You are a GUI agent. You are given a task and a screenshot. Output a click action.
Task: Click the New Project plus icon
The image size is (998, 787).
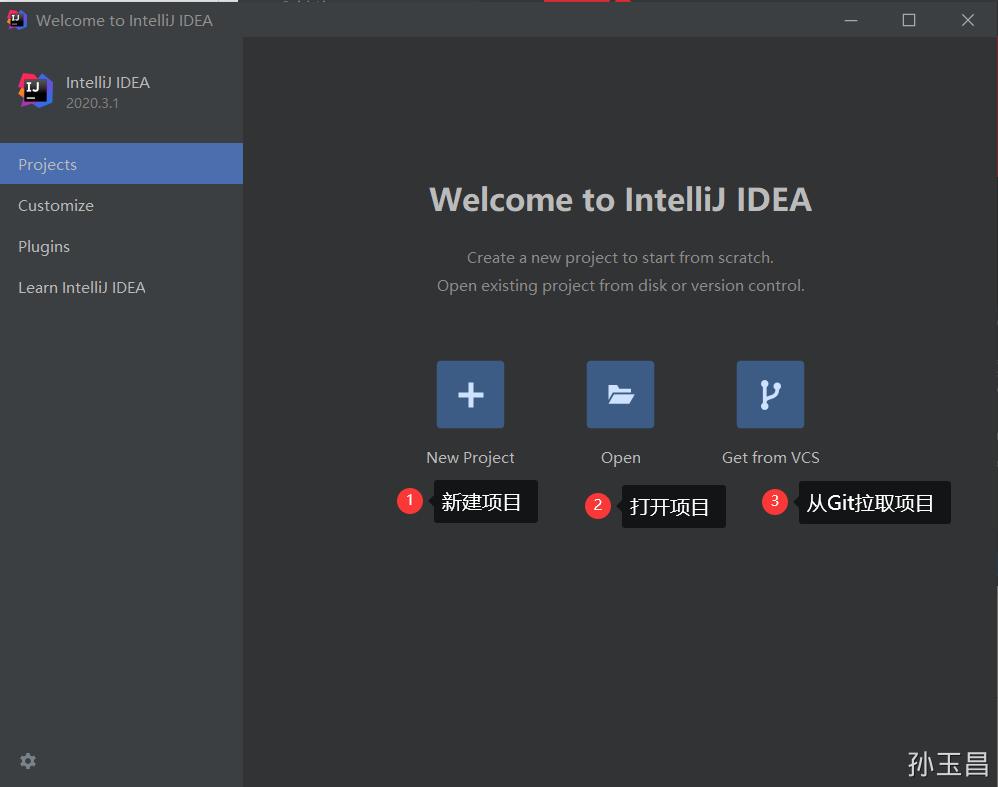click(x=470, y=394)
